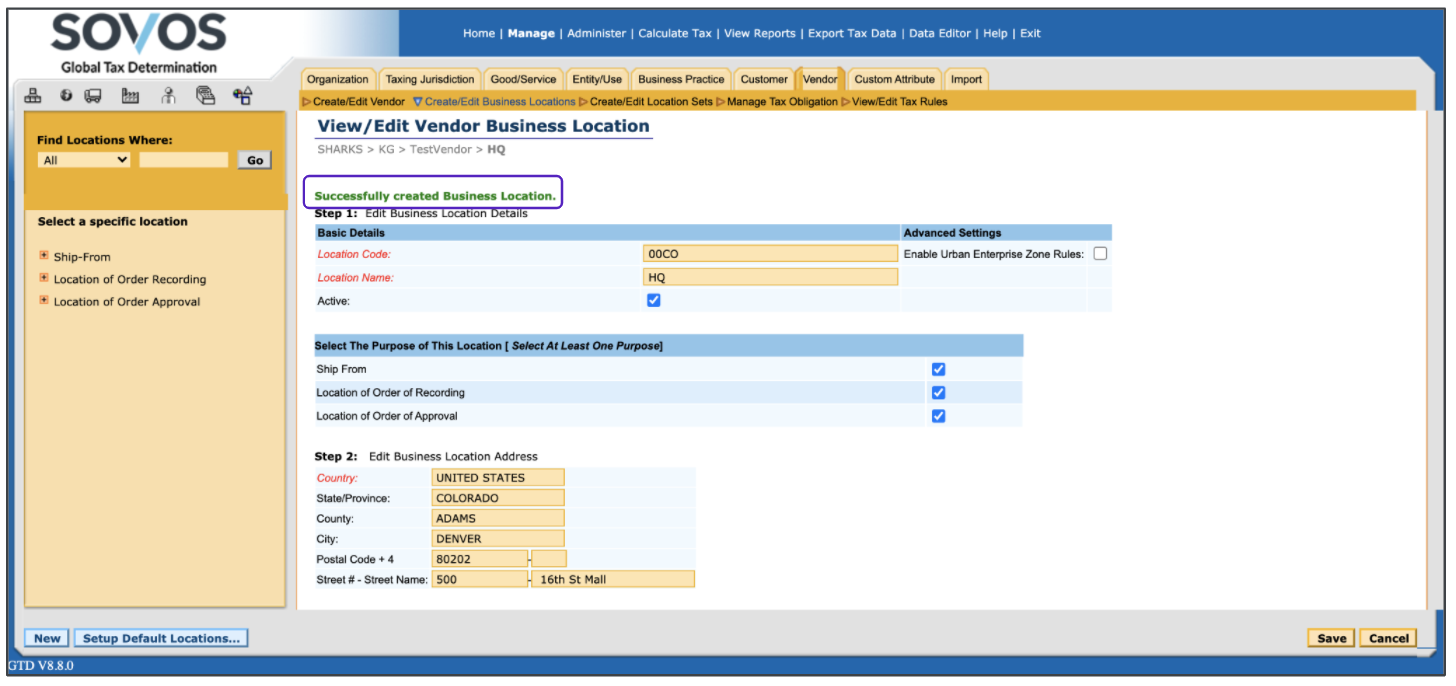Screen dimensions: 1456x686
Task: Click the organization hierarchy icon
Action: coord(33,96)
